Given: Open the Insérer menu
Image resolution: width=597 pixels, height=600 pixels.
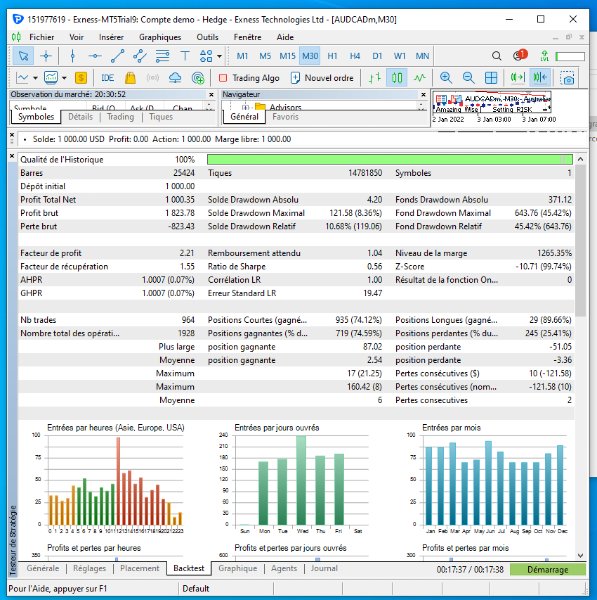Looking at the screenshot, I should [x=111, y=37].
